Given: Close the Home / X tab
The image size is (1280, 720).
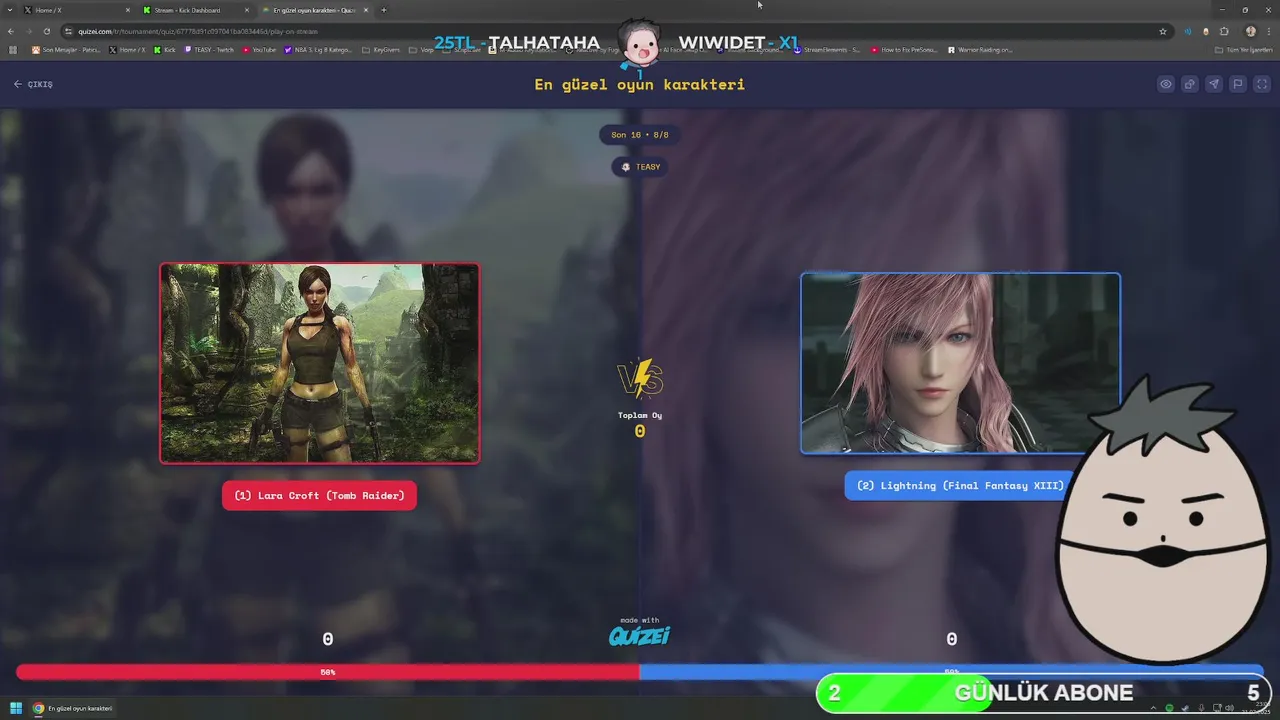Looking at the screenshot, I should [128, 10].
